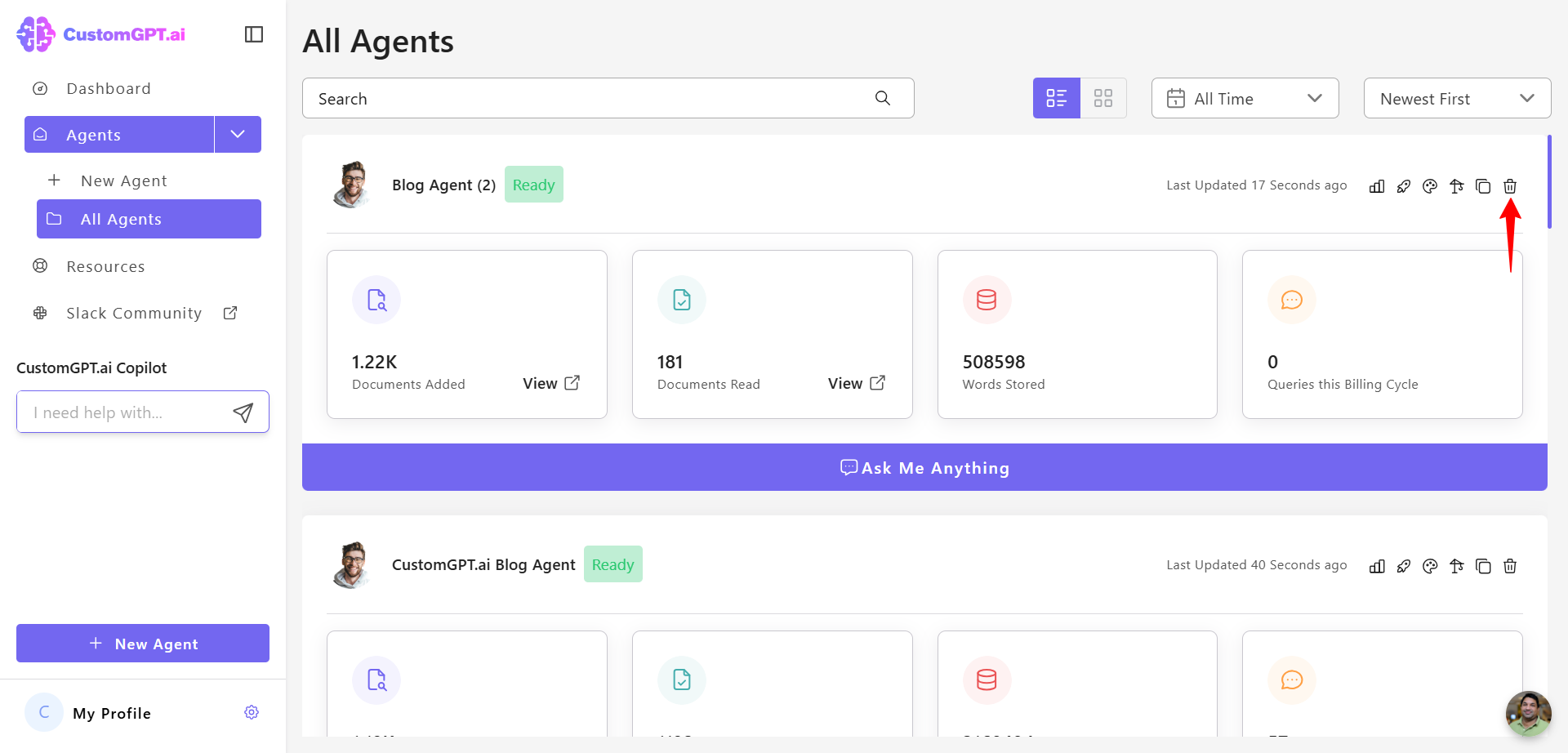Click rocket deploy icon for CustomGPT.ai Blog Agent
This screenshot has height=753, width=1568.
click(x=1404, y=566)
